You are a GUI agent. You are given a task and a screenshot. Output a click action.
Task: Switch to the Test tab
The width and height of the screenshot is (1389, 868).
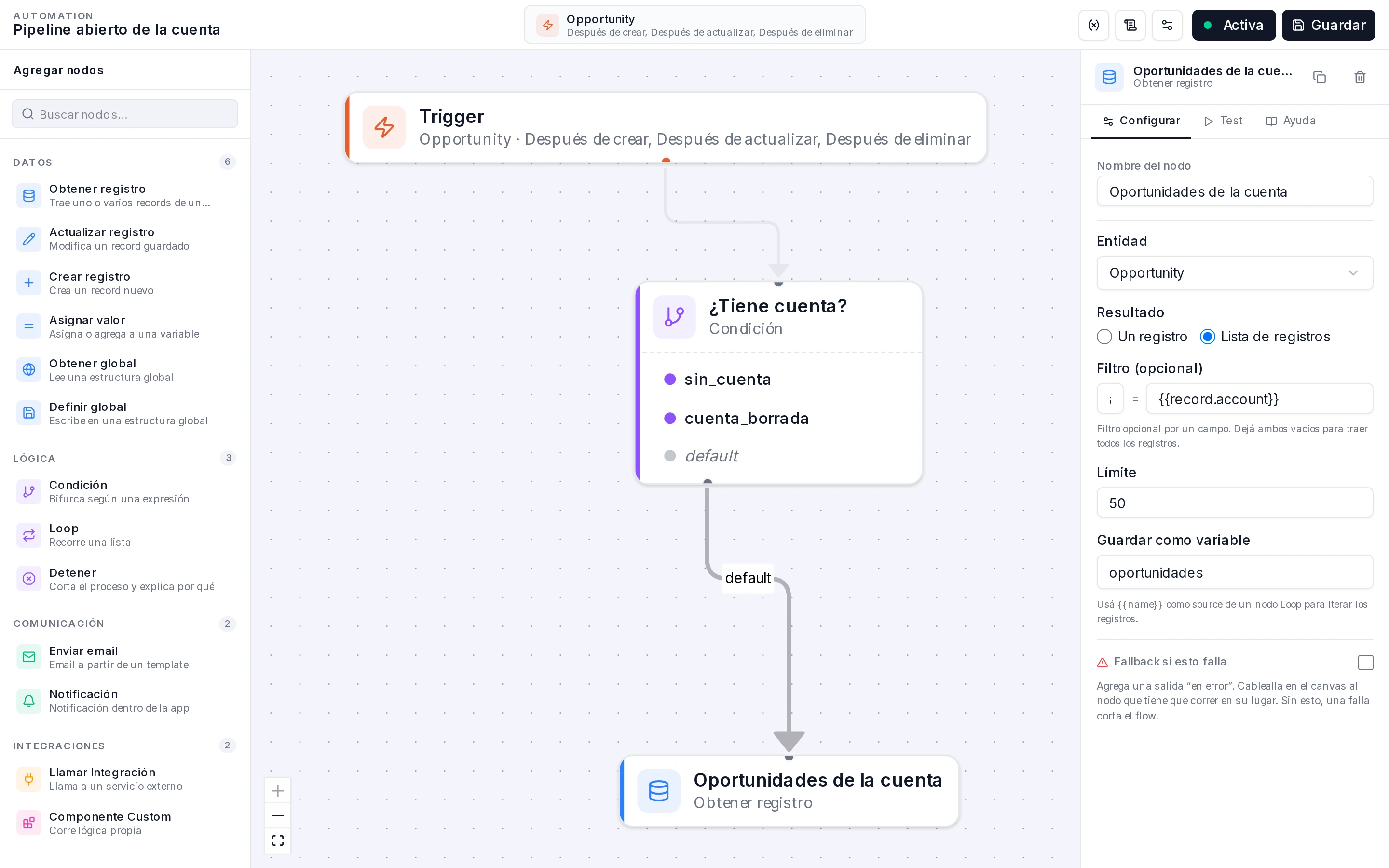(x=1223, y=121)
